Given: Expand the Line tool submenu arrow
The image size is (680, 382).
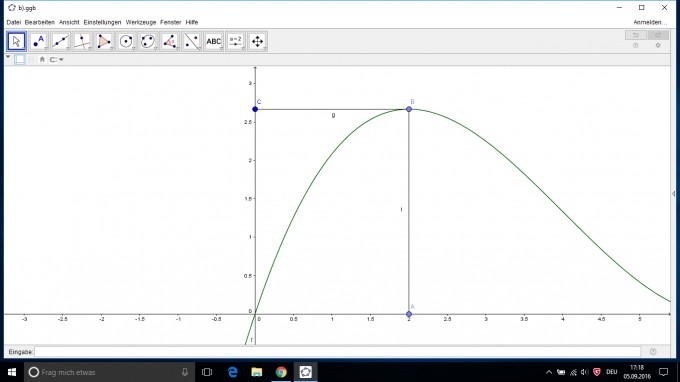Looking at the screenshot, I should tap(68, 49).
